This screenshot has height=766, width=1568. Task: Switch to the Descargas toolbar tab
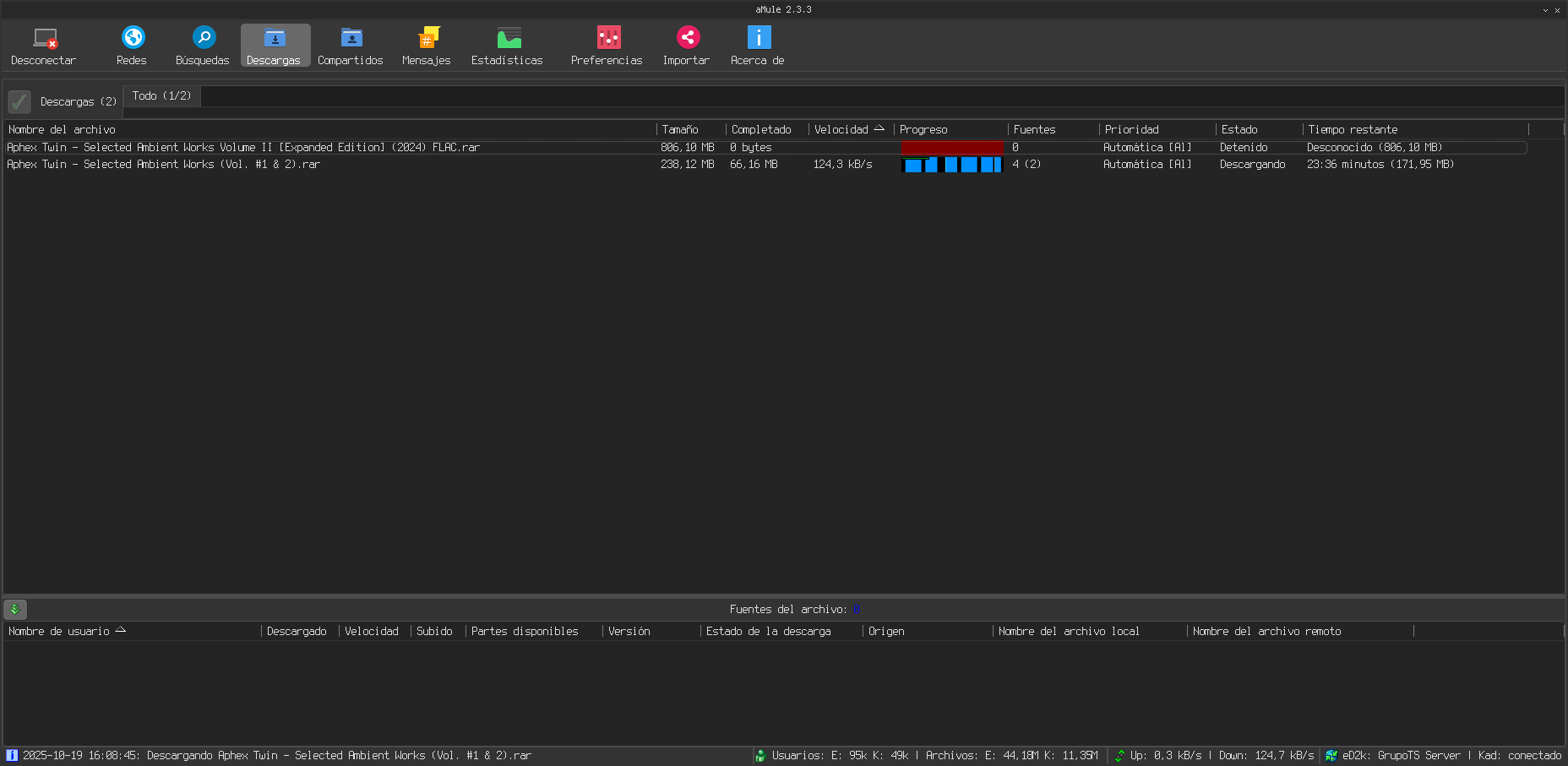pyautogui.click(x=275, y=46)
